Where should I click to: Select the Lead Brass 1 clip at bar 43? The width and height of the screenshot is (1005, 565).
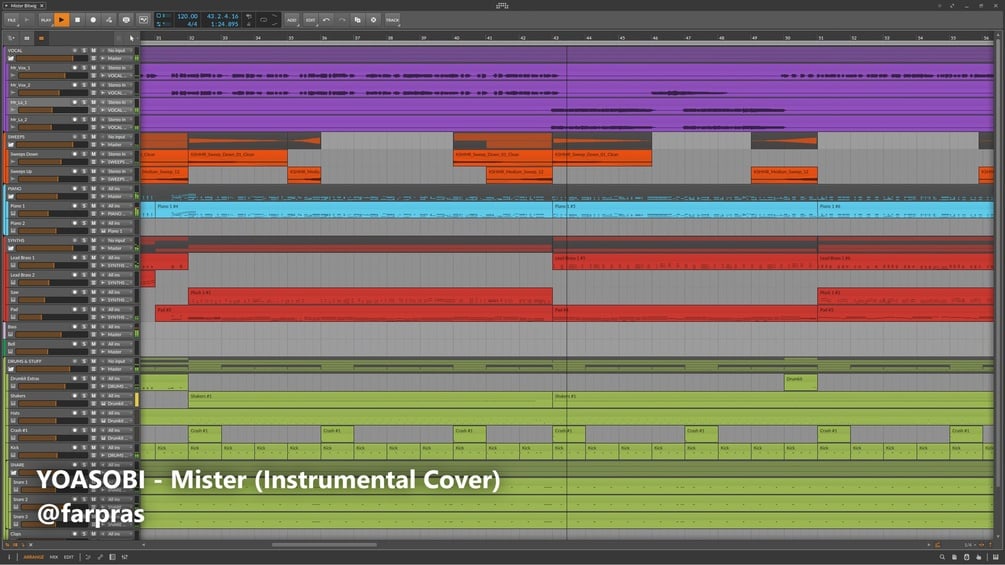[685, 261]
